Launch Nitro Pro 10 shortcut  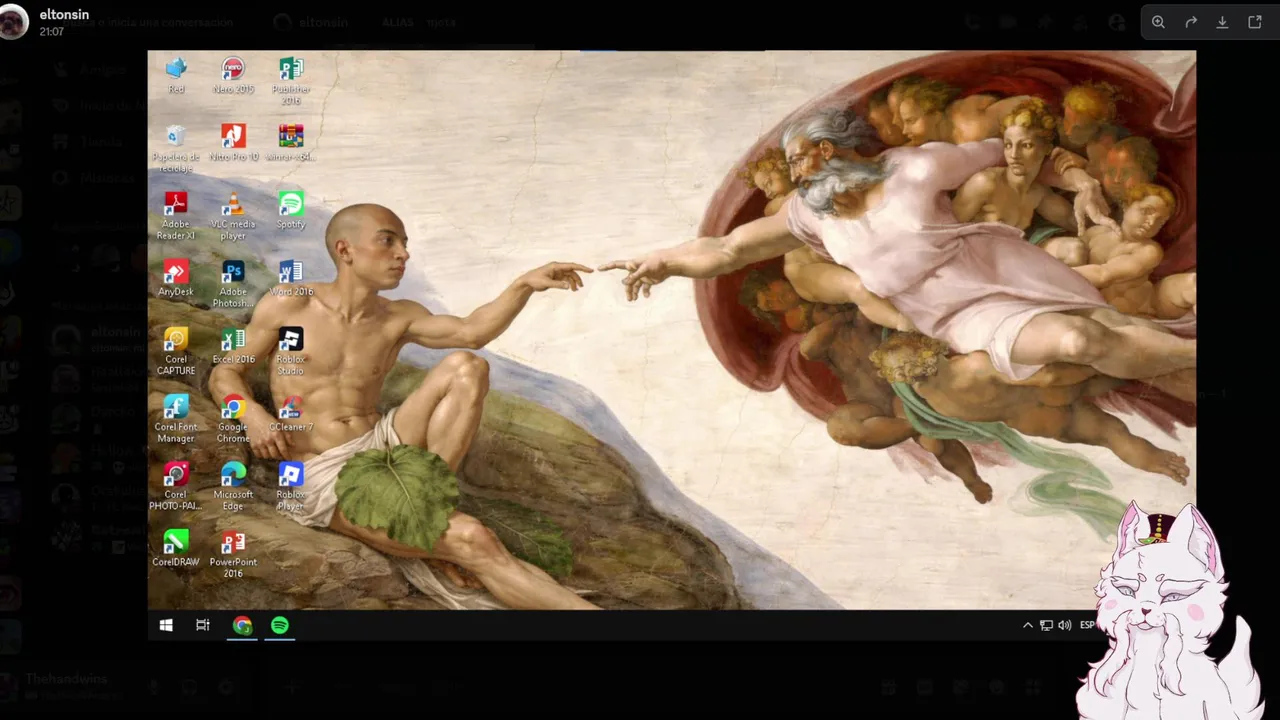click(233, 143)
